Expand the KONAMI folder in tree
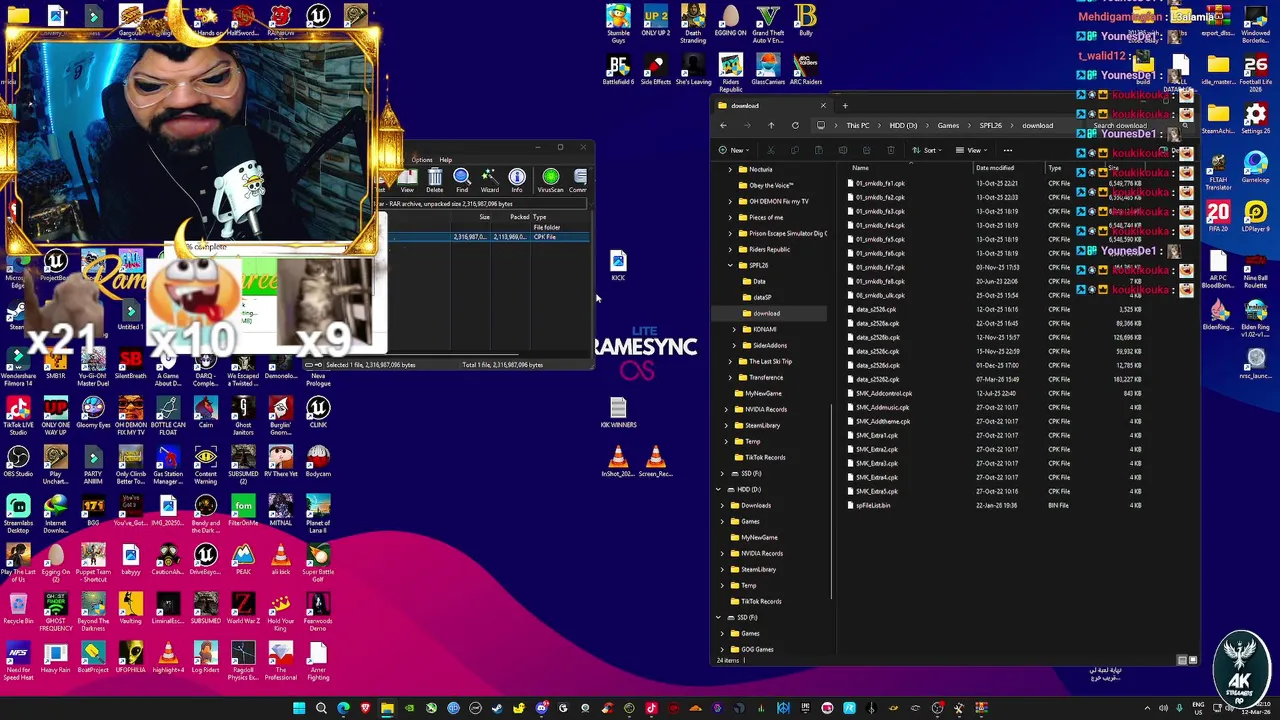Screen dimensions: 1280x720 (734, 329)
